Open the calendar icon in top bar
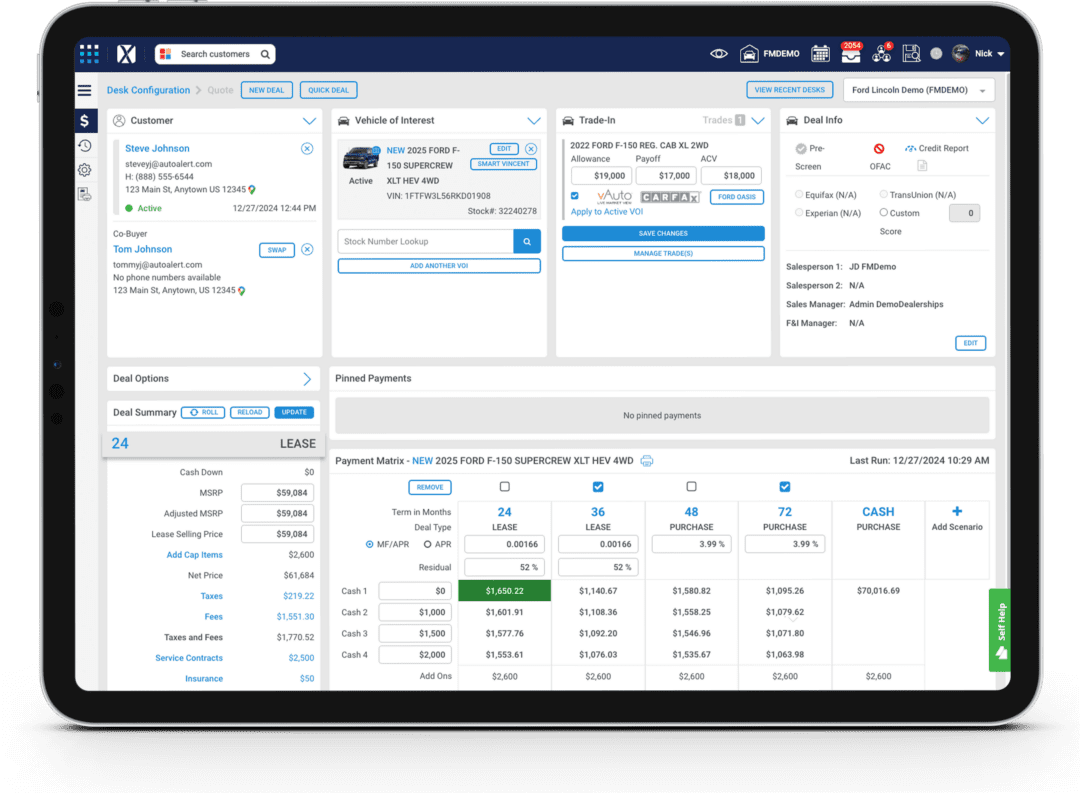 [821, 53]
